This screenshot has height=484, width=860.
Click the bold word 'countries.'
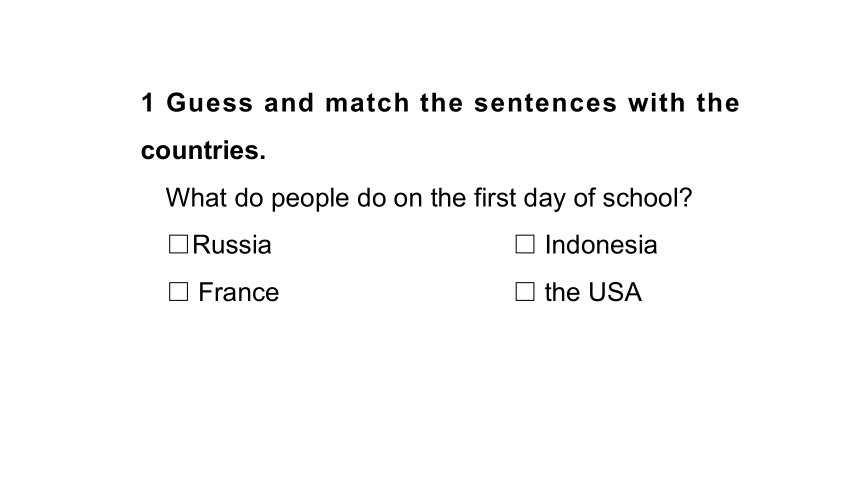203,150
